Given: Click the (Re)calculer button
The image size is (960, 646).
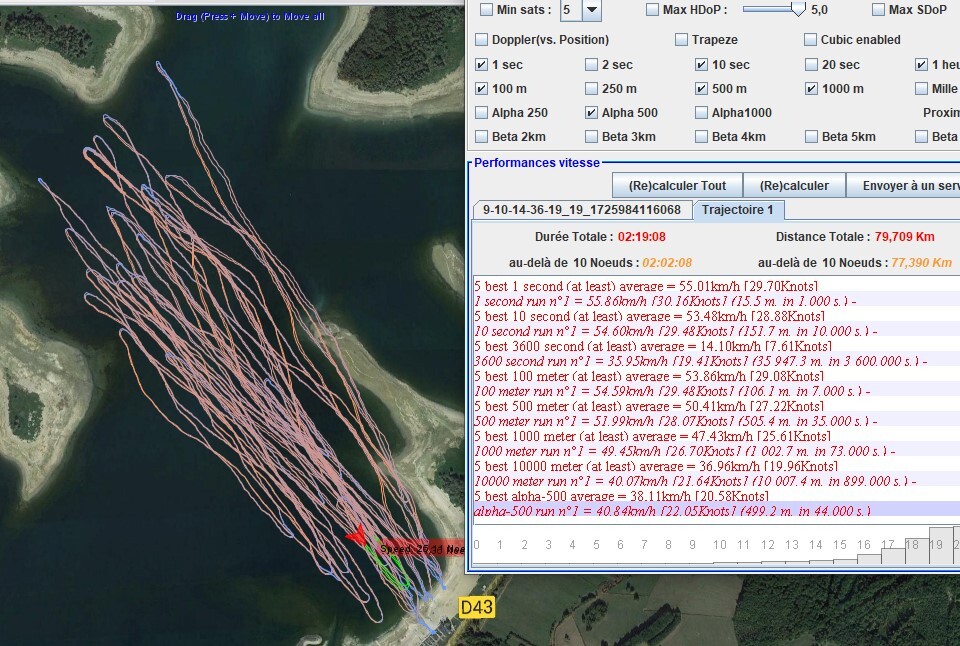Looking at the screenshot, I should click(794, 186).
